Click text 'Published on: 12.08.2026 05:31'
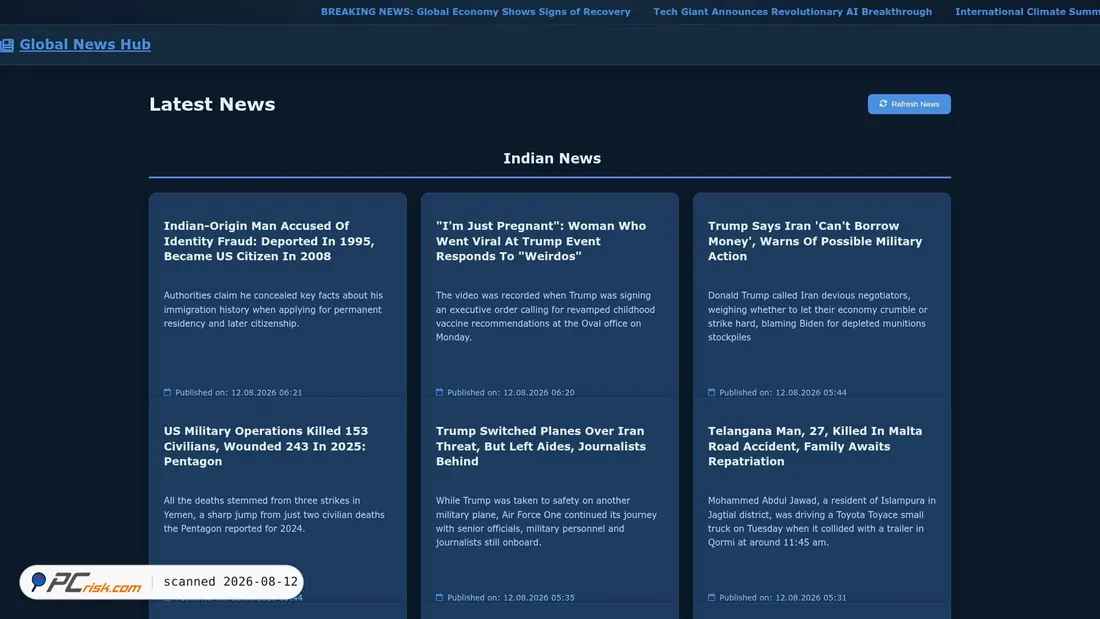1100x619 pixels. 783,597
